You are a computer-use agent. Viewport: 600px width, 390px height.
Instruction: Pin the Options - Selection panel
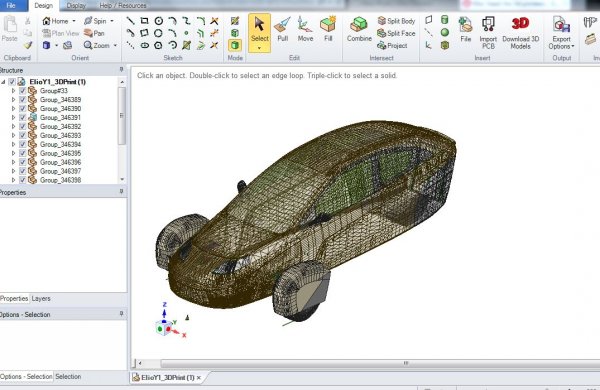point(121,314)
